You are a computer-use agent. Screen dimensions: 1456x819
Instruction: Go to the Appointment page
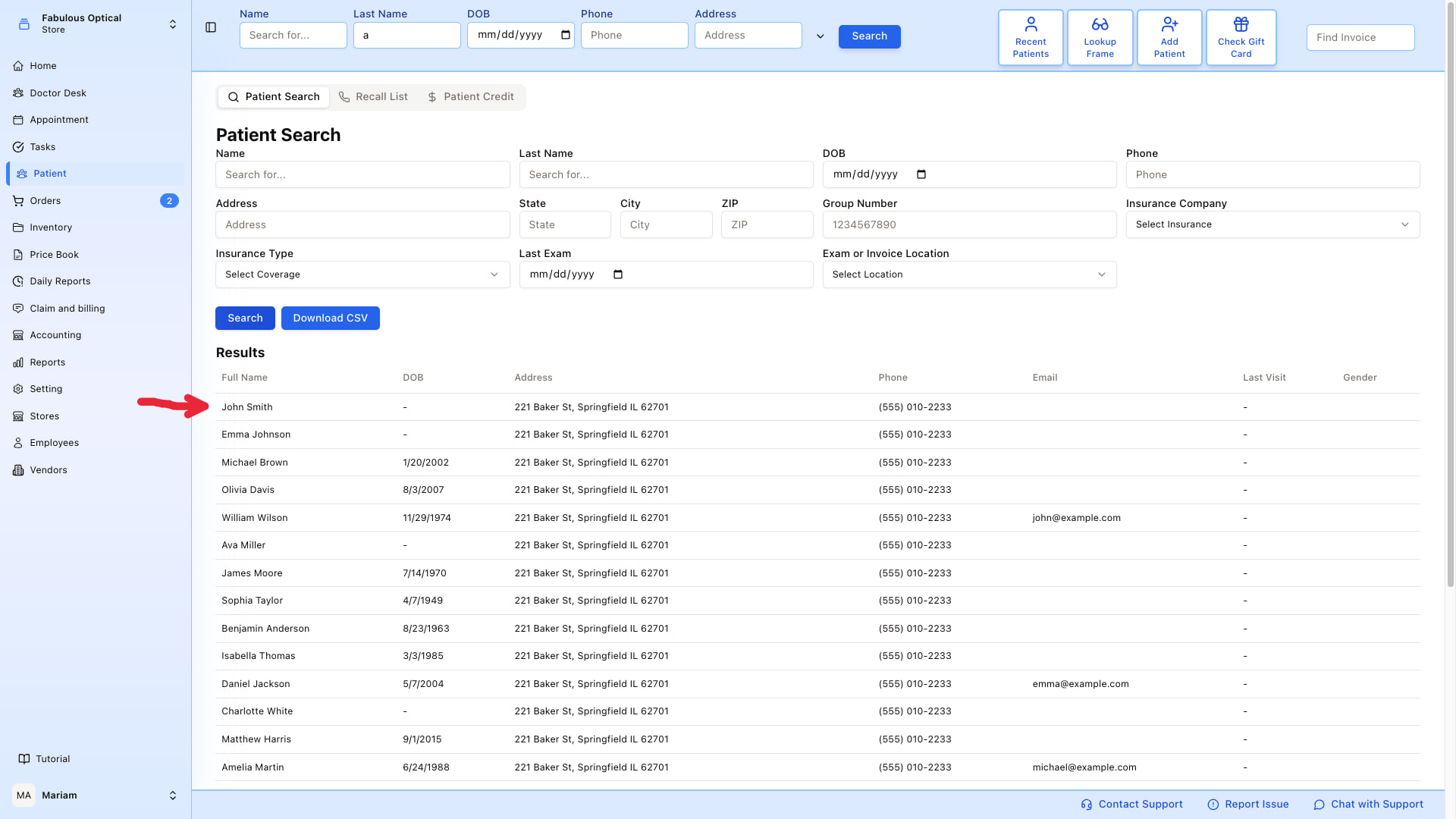(96, 120)
